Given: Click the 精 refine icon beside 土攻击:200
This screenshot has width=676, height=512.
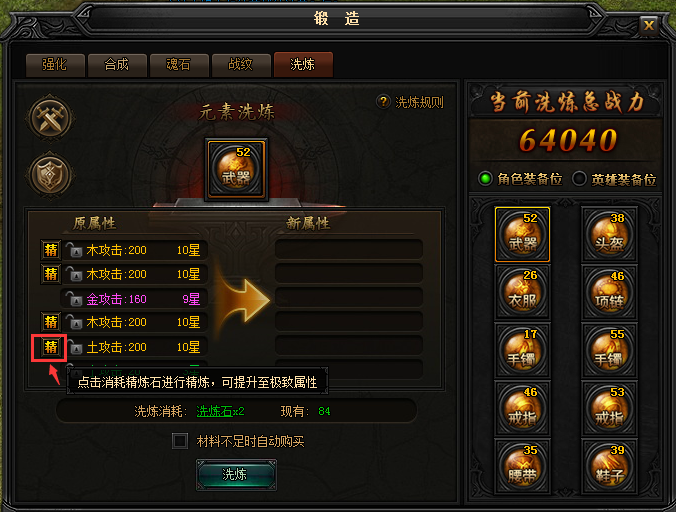Looking at the screenshot, I should tap(50, 347).
